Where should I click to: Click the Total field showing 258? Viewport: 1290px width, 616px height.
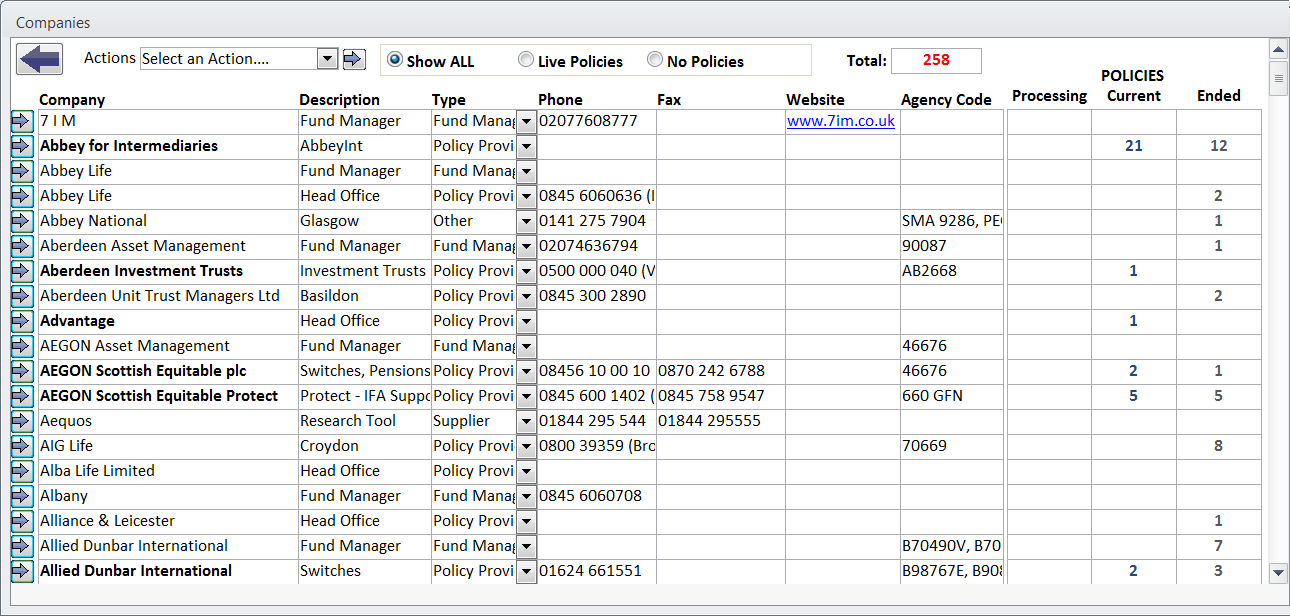tap(936, 60)
